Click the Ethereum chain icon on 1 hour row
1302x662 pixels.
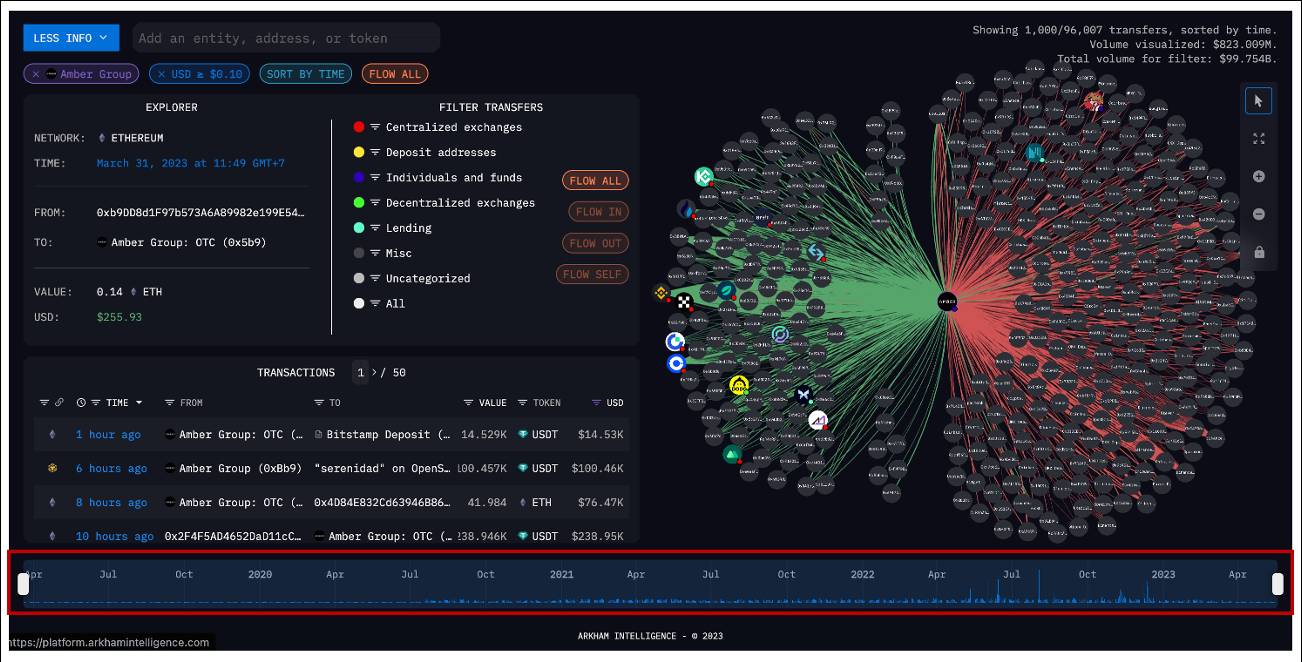52,434
